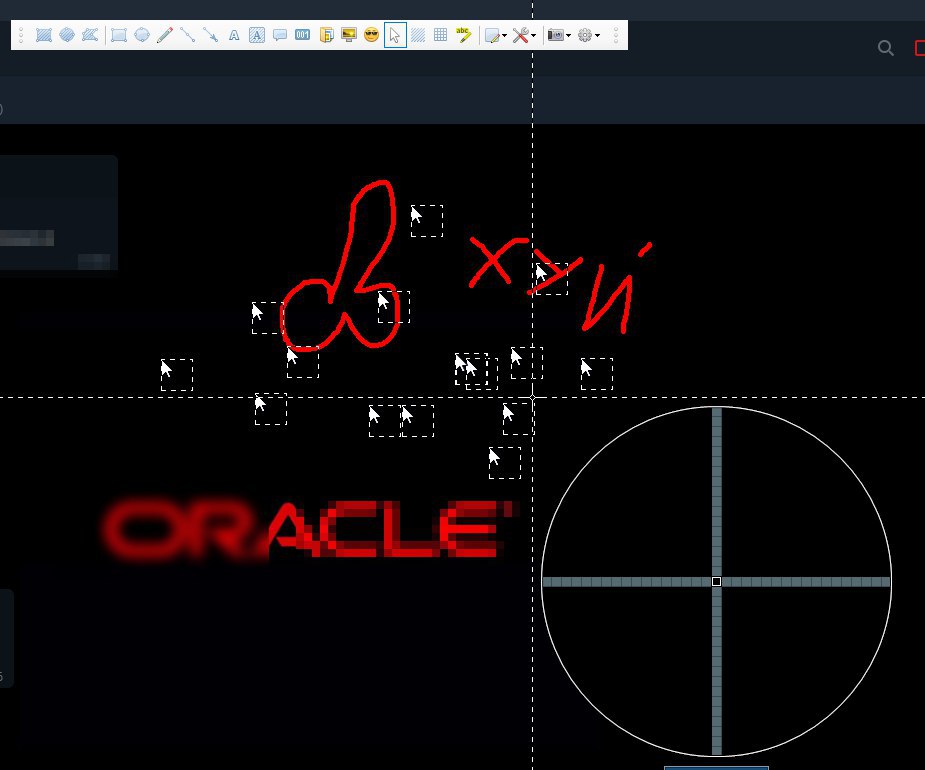Activate the plain text A tool
This screenshot has width=925, height=770.
tap(234, 35)
